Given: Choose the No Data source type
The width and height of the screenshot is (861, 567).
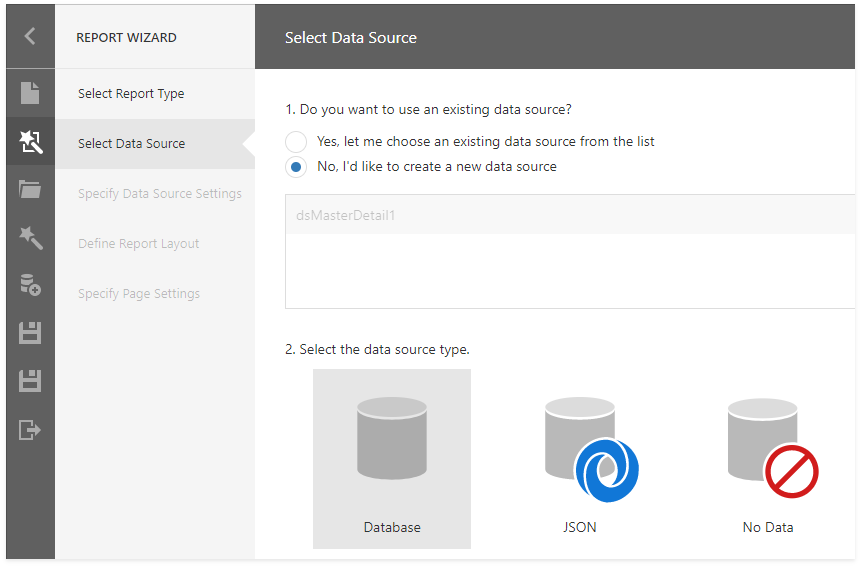Looking at the screenshot, I should (x=768, y=459).
